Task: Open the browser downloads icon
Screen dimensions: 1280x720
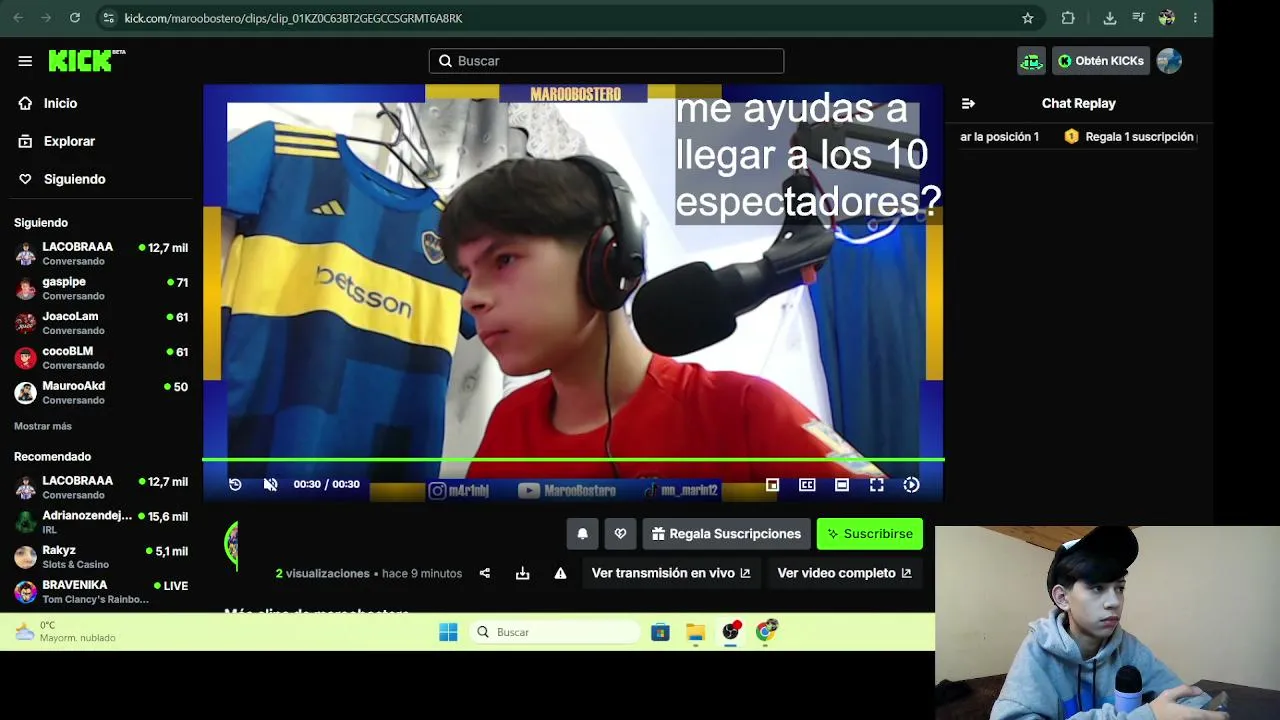Action: point(1110,18)
